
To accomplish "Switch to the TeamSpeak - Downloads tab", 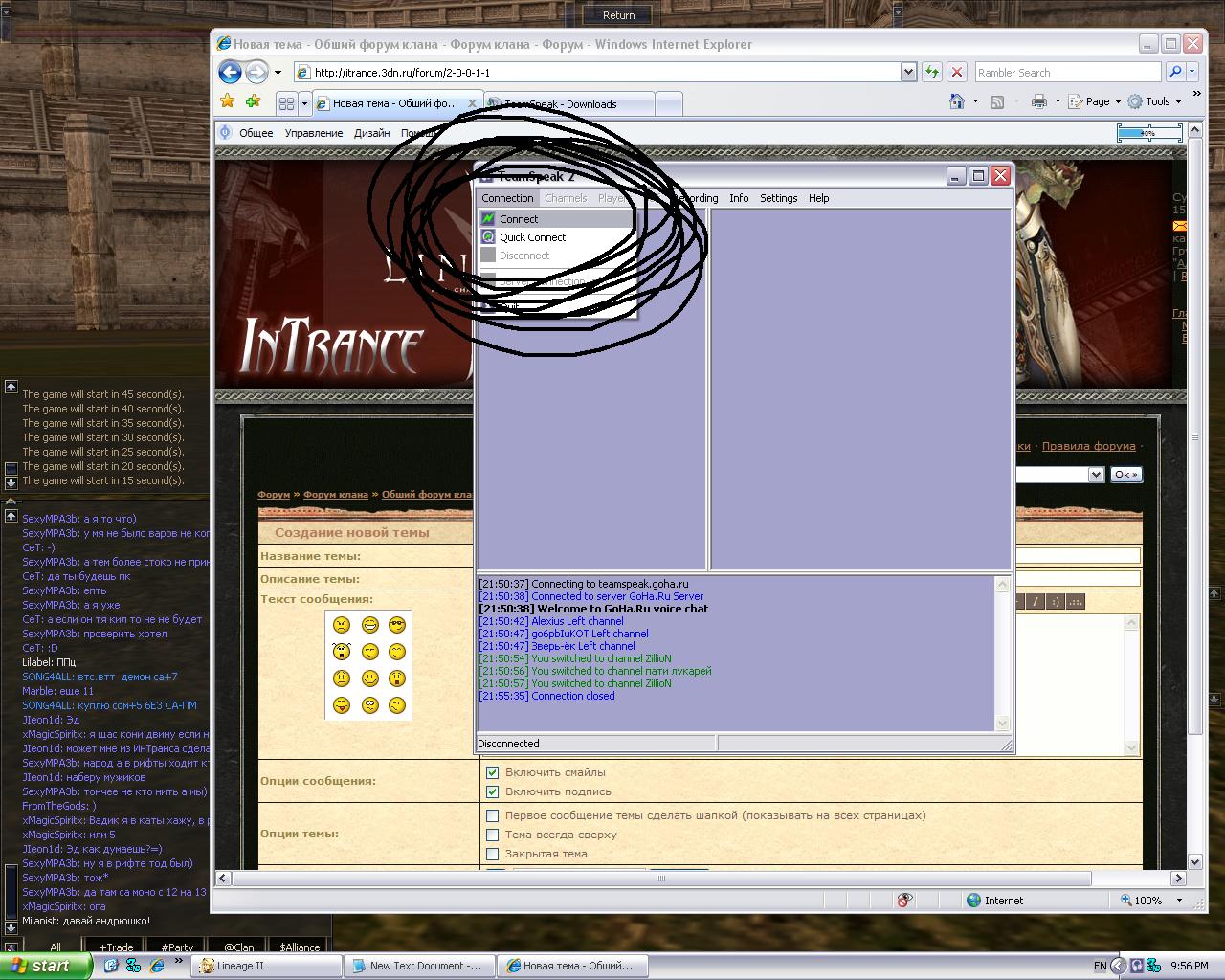I will click(569, 103).
